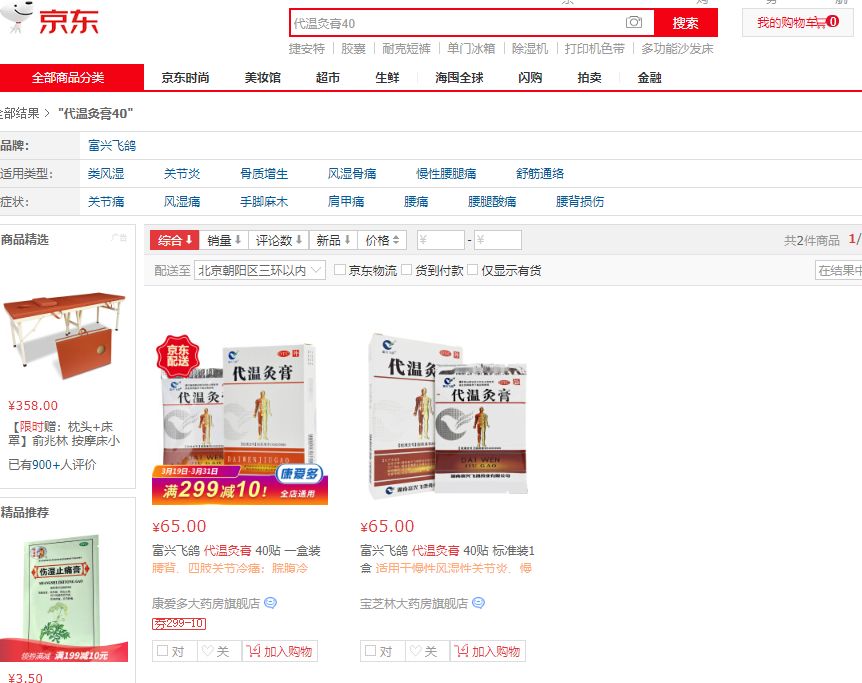Sort results by 销量
This screenshot has height=683, width=862.
(224, 240)
